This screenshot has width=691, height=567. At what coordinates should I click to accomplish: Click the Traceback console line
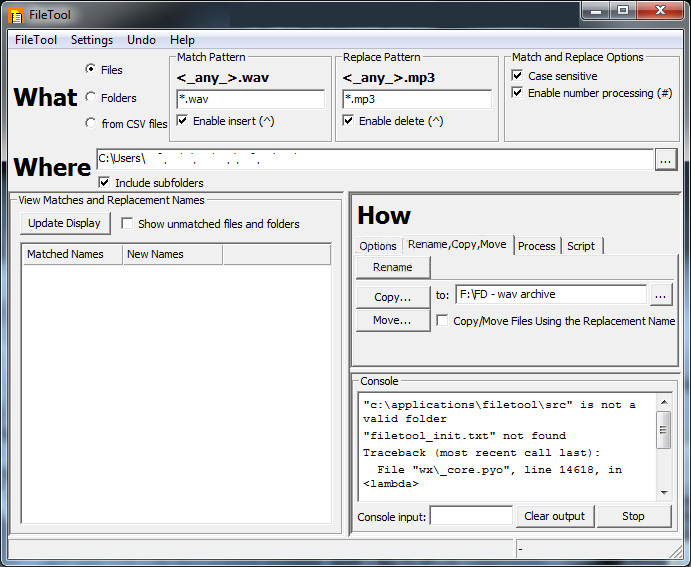(x=481, y=453)
